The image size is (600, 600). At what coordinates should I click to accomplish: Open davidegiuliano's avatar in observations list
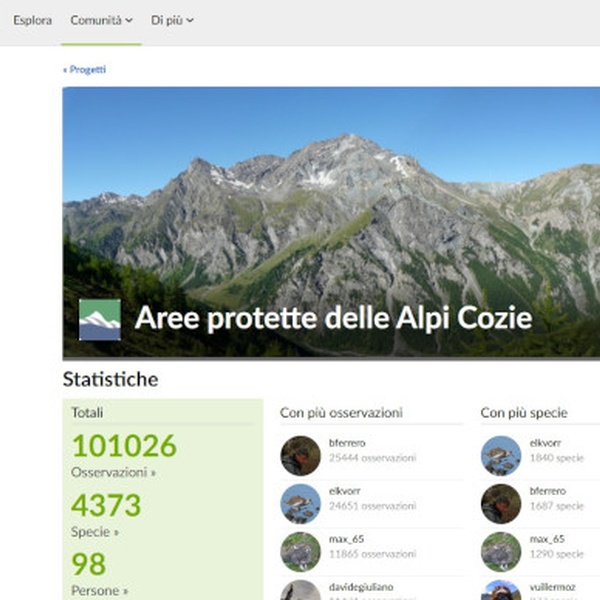pyautogui.click(x=300, y=590)
